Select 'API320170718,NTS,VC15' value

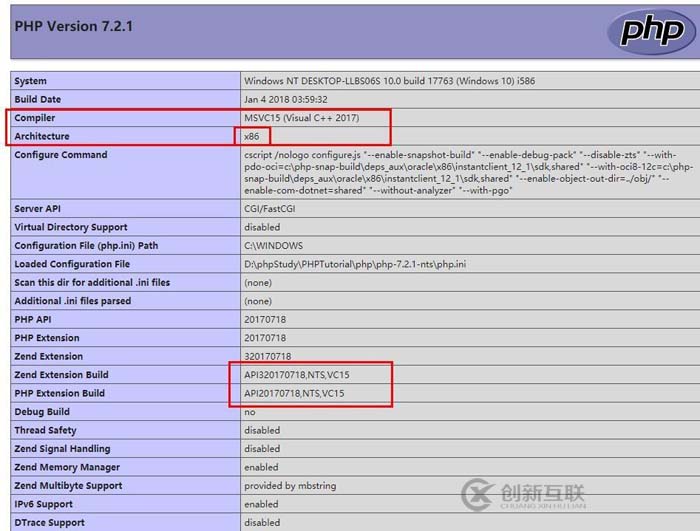coord(297,375)
